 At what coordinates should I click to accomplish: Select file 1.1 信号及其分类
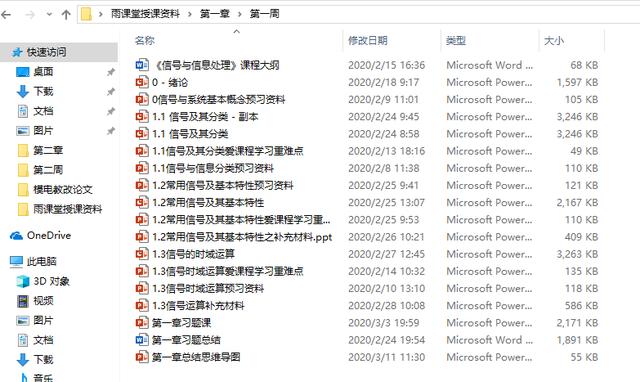click(x=190, y=134)
